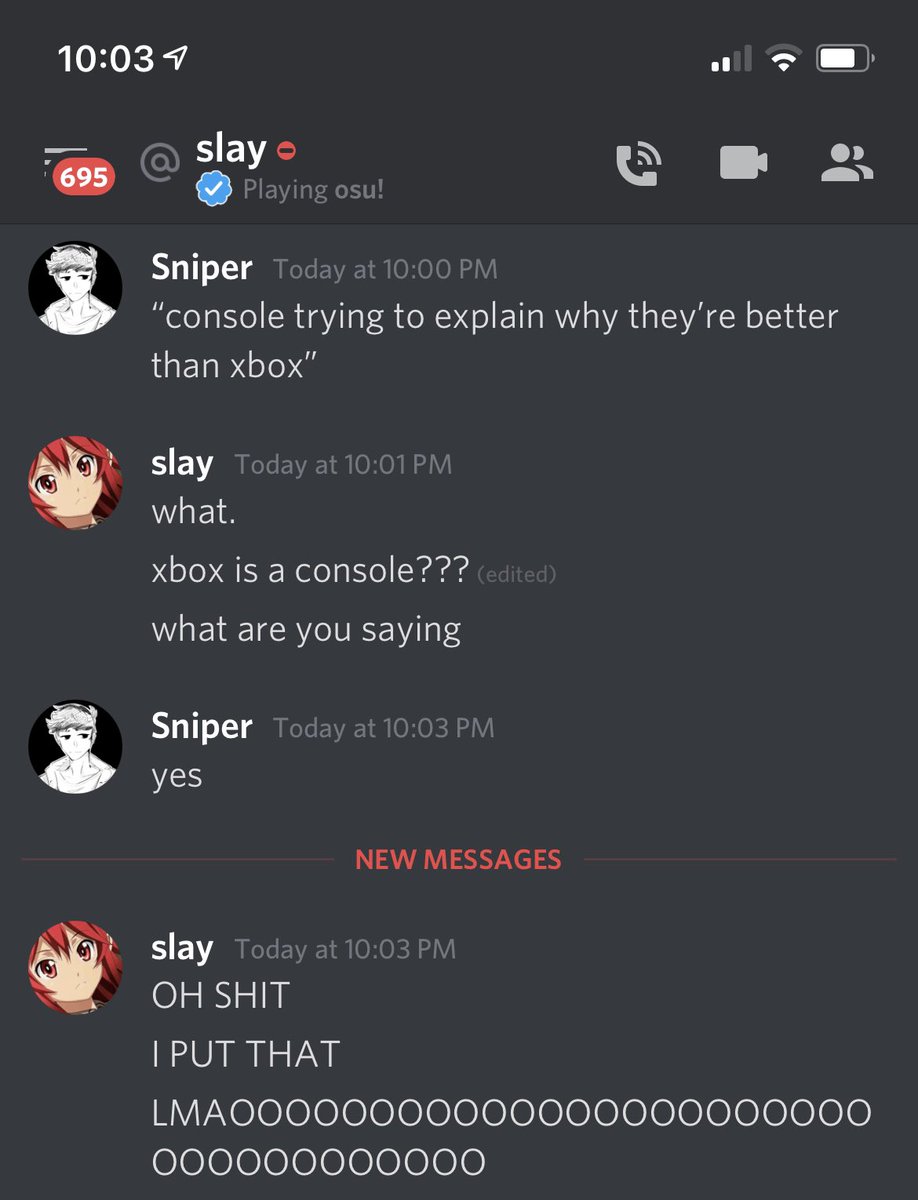Select the 'what are you saying' message
The image size is (918, 1200).
pyautogui.click(x=306, y=630)
